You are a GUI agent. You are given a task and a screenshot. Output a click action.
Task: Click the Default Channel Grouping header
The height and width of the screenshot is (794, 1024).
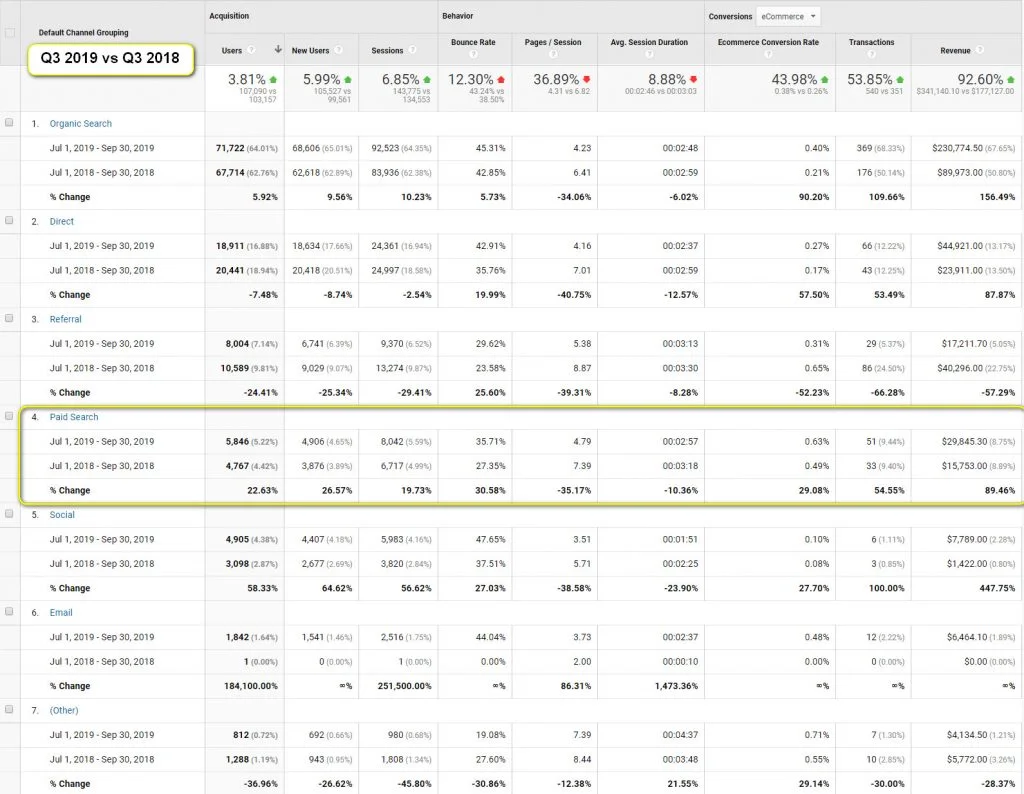84,33
